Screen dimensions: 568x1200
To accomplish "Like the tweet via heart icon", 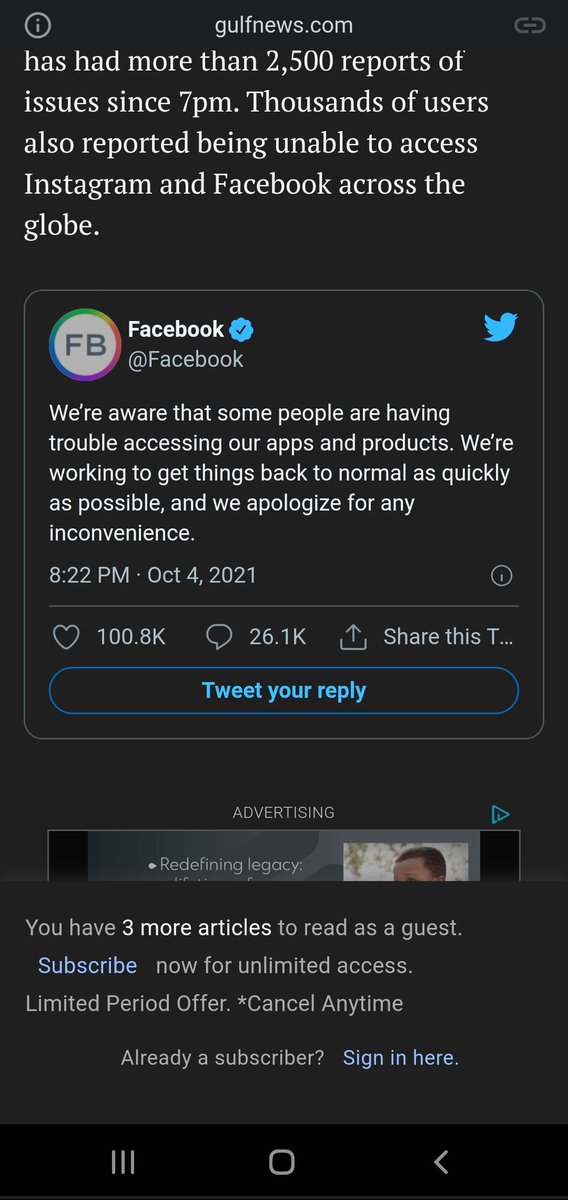I will tap(66, 637).
